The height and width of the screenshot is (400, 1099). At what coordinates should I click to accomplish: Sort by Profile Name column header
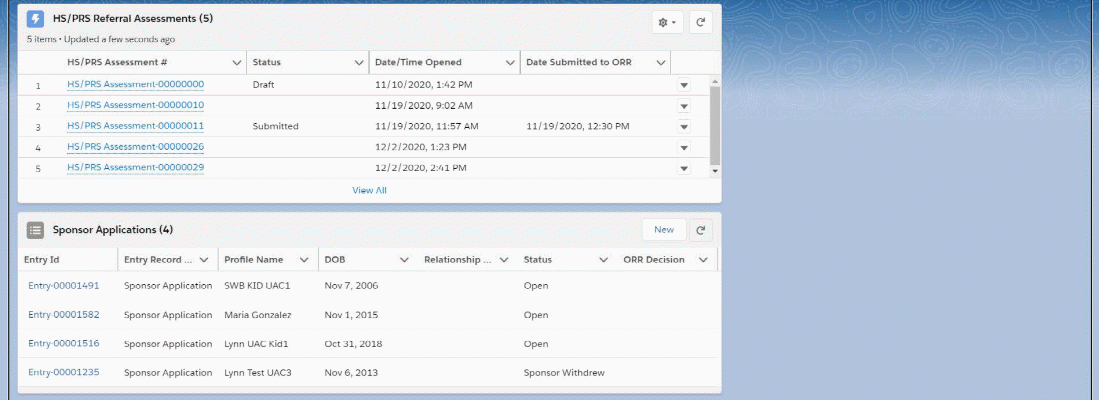point(254,260)
